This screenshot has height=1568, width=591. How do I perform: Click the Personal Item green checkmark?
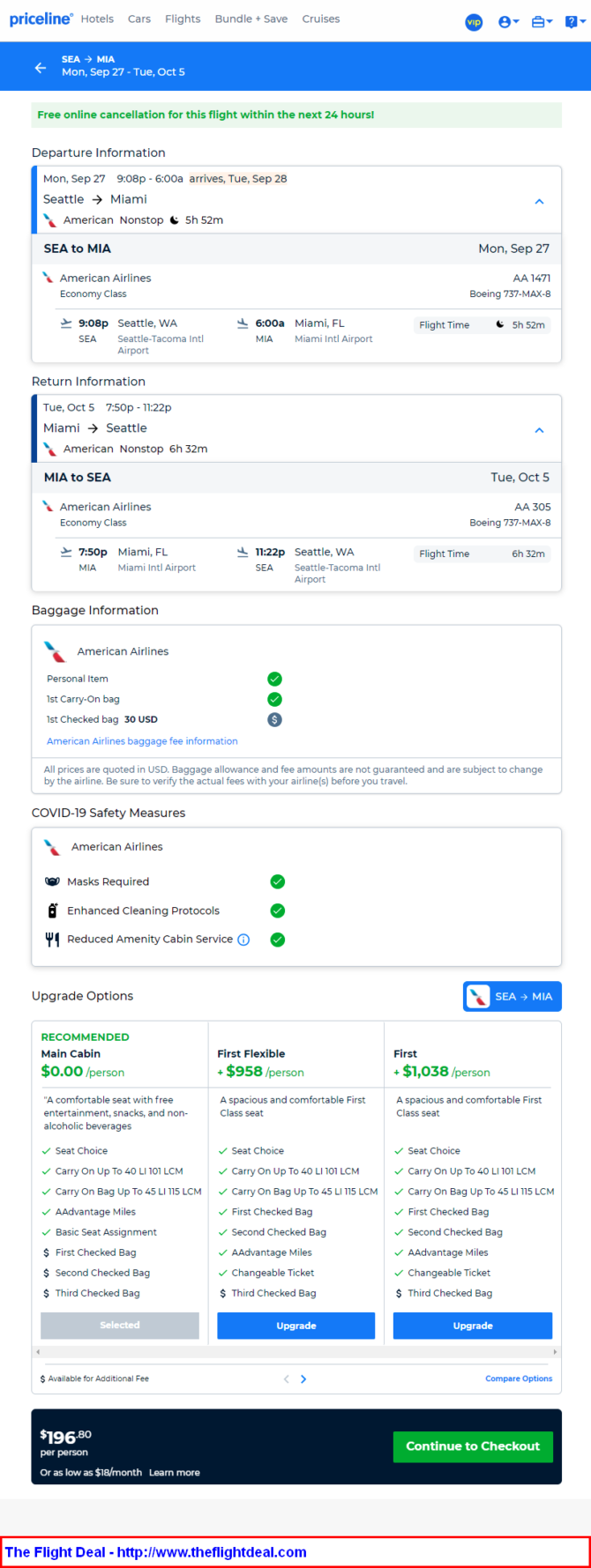tap(274, 679)
